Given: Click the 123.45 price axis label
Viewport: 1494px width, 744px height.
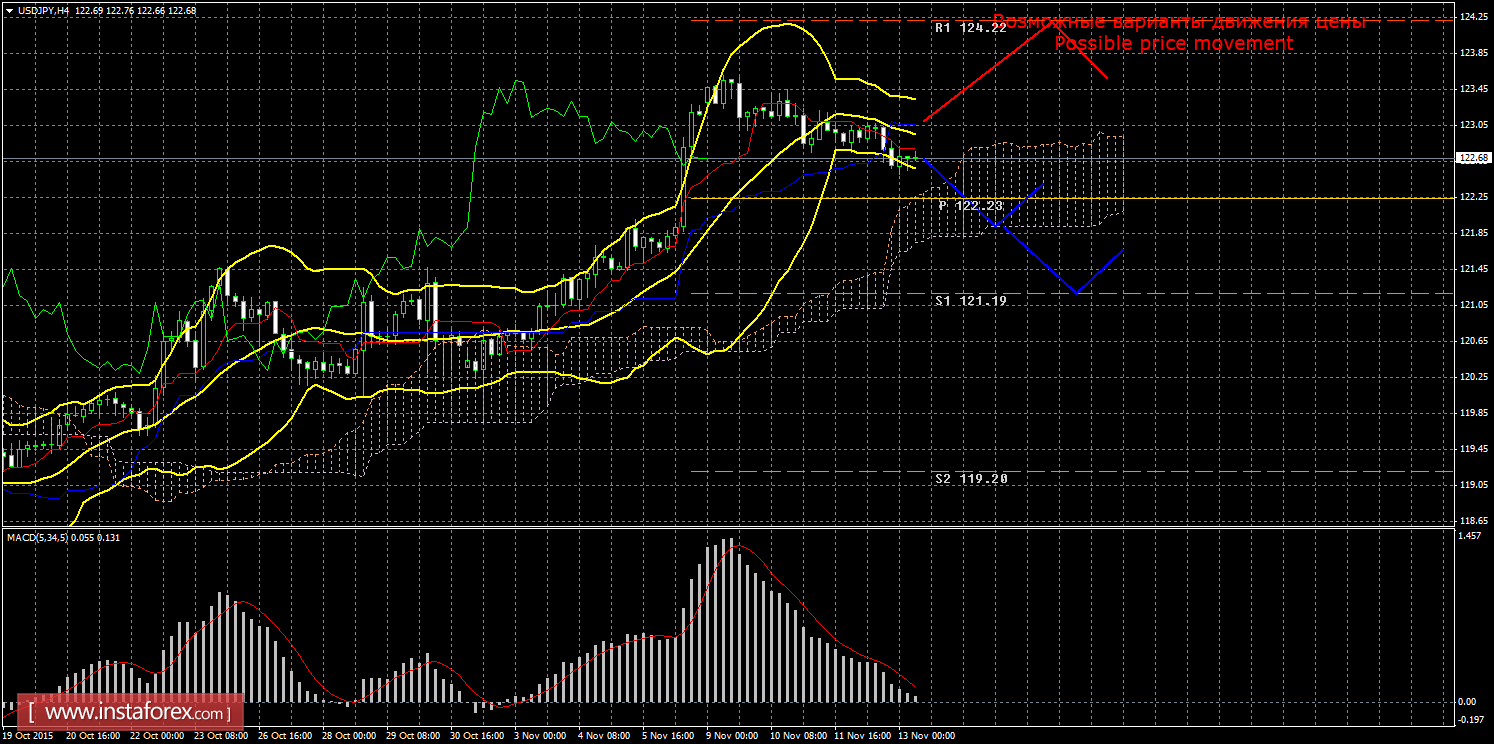Looking at the screenshot, I should coord(1475,89).
